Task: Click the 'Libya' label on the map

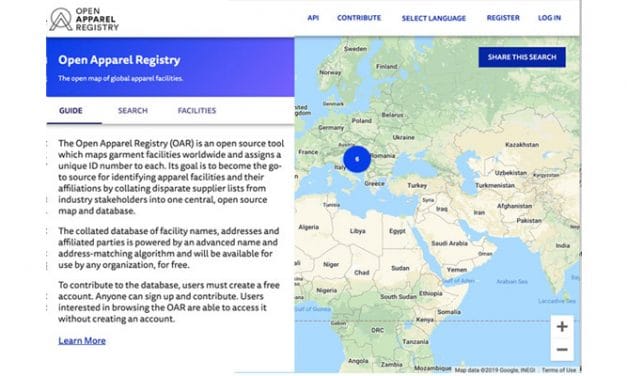Action: click(357, 231)
